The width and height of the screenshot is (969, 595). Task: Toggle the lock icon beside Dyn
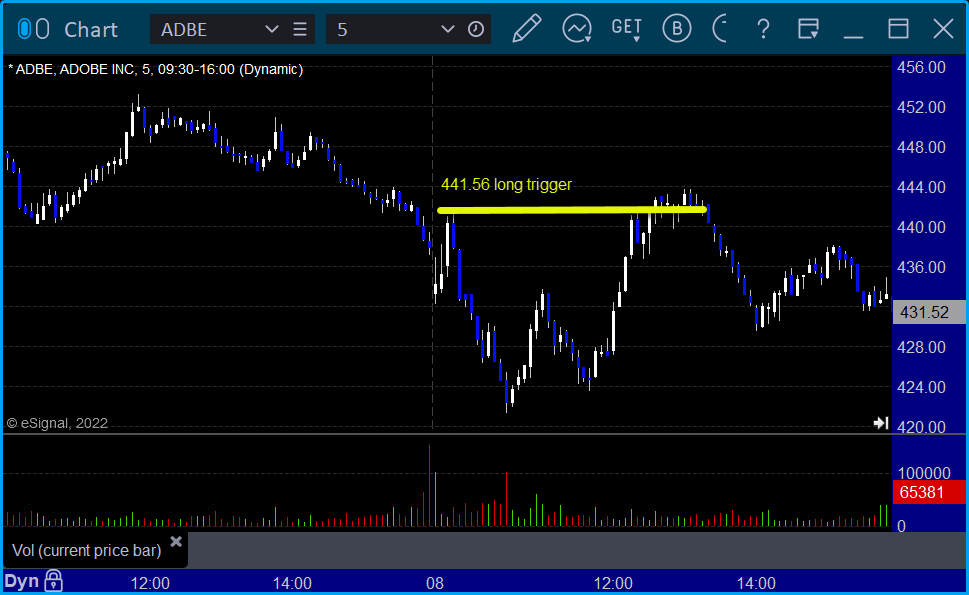click(54, 581)
